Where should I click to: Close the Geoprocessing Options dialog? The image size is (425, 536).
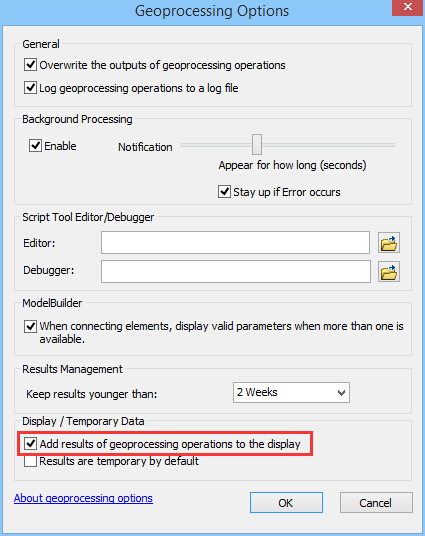click(408, 7)
